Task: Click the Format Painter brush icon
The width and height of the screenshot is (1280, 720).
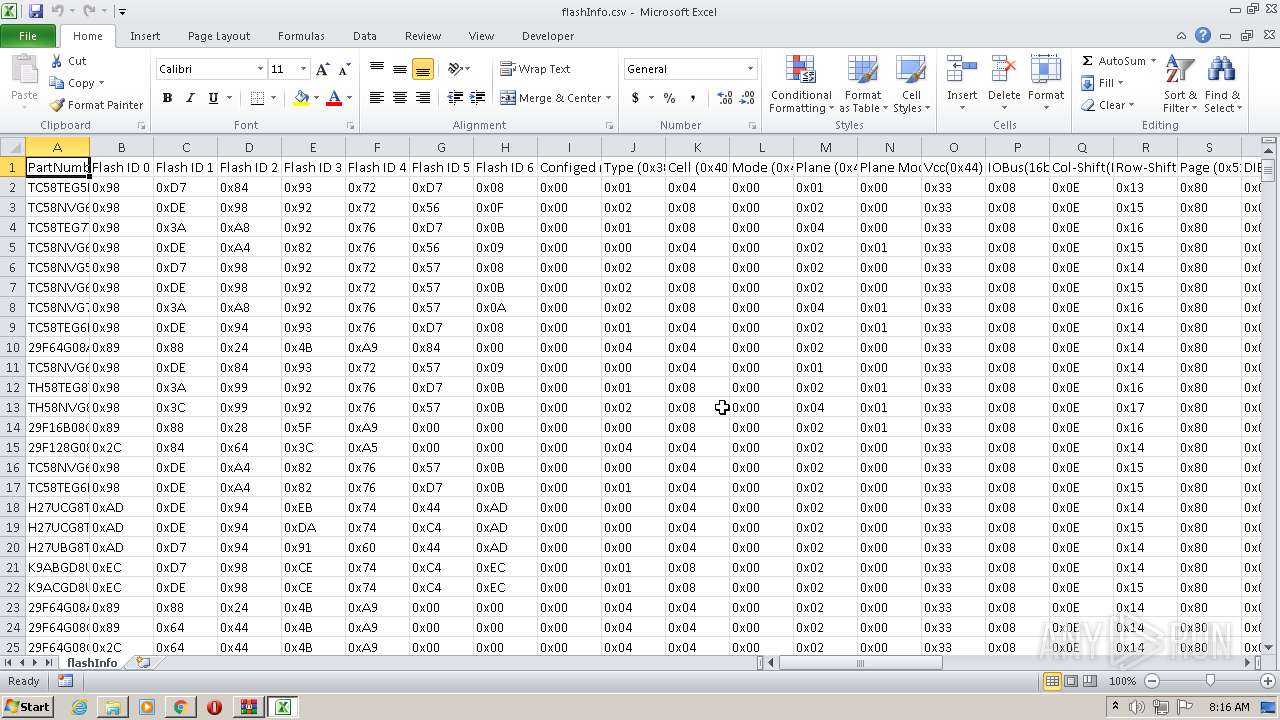Action: click(58, 105)
